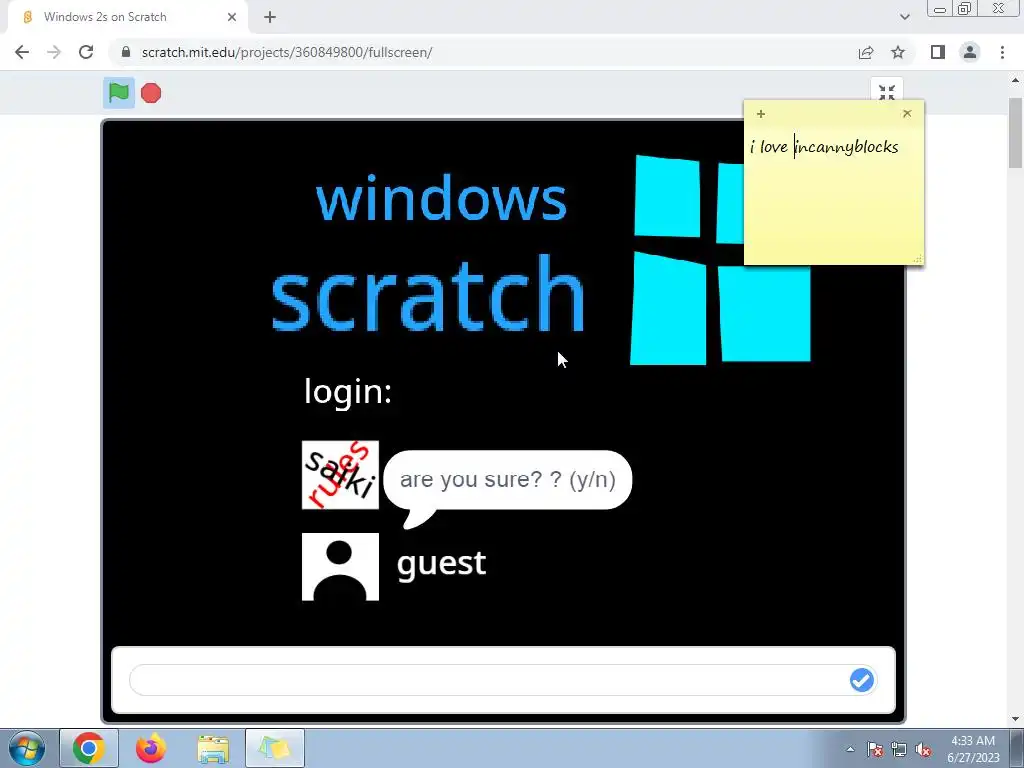The image size is (1024, 768).
Task: View site information via lock icon
Action: pyautogui.click(x=127, y=52)
